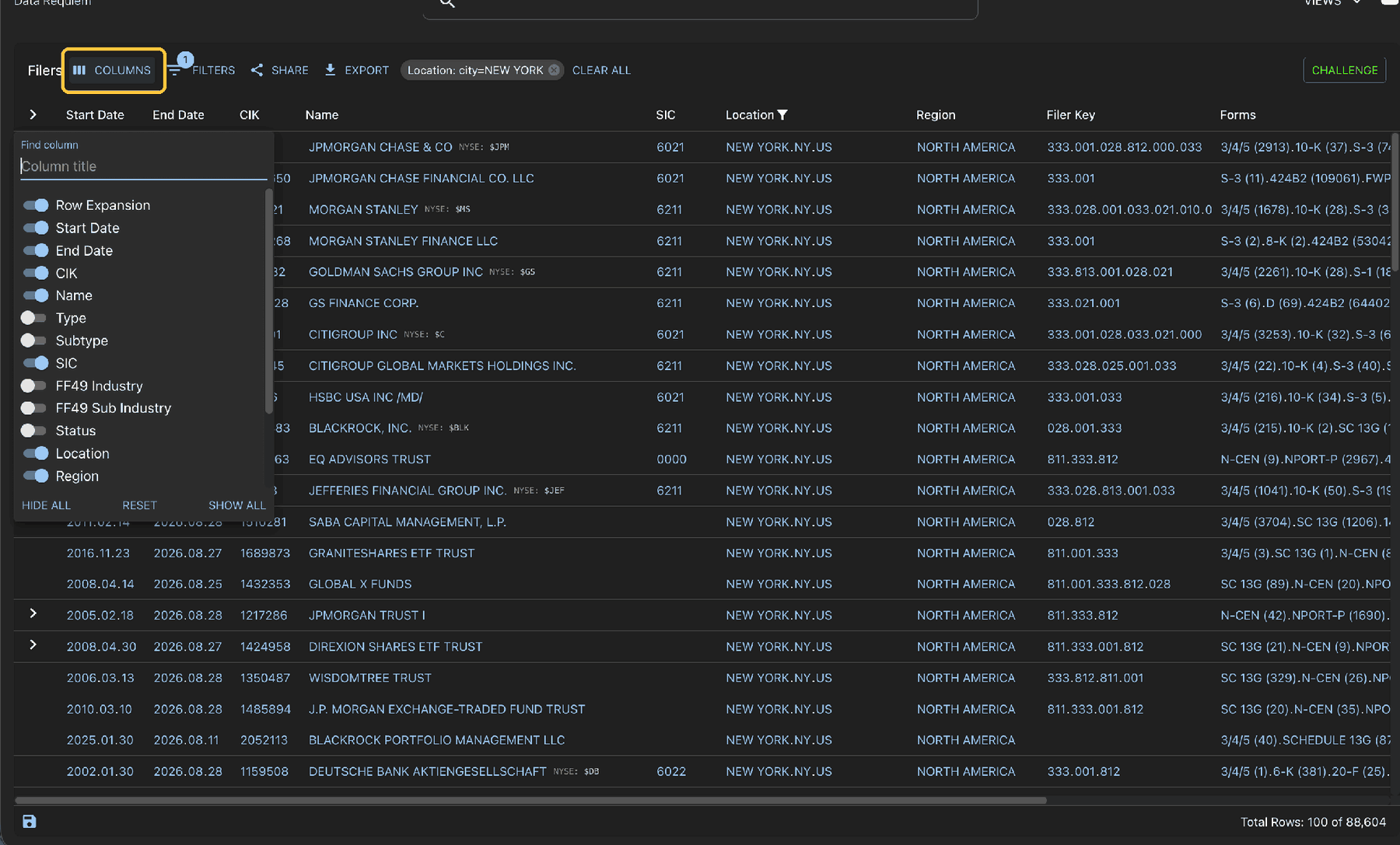Click the Share icon
This screenshot has width=1400, height=845.
257,70
